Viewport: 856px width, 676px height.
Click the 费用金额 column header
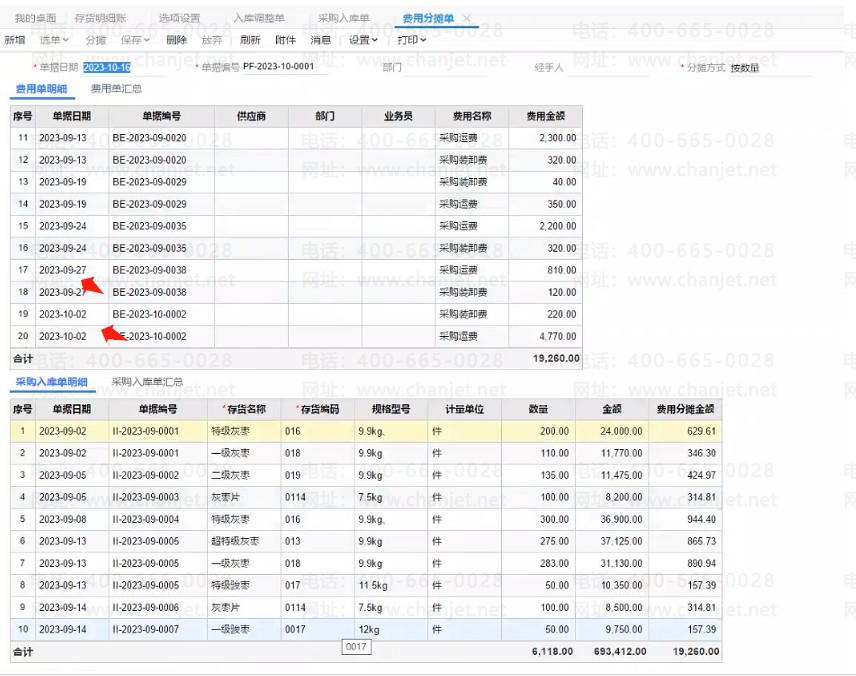[545, 116]
